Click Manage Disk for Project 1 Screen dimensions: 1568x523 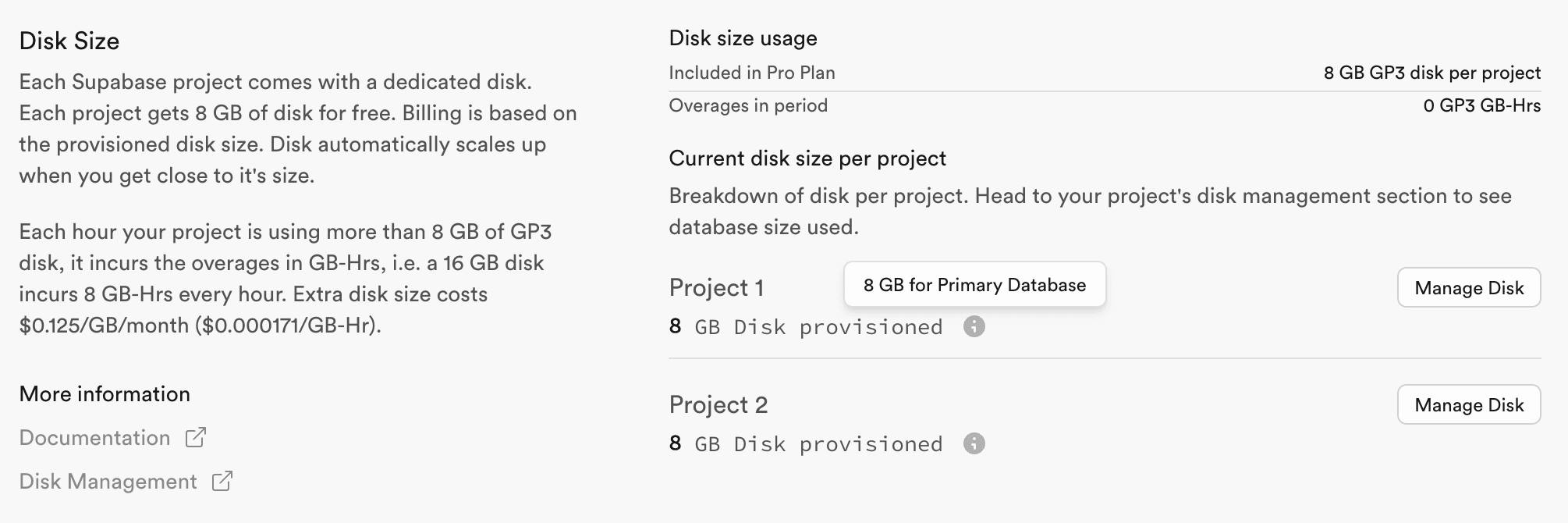[x=1469, y=287]
